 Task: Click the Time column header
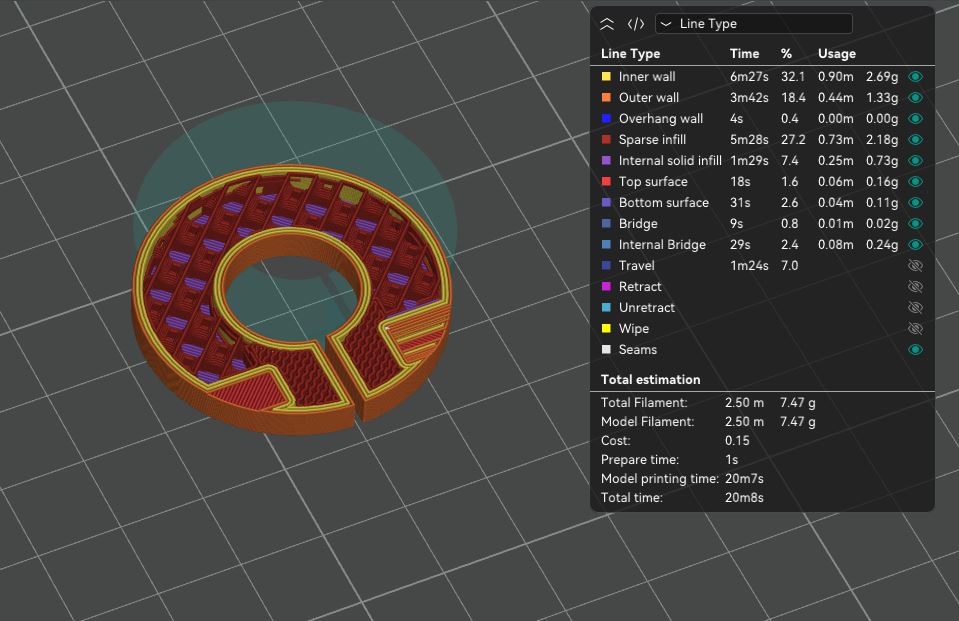click(744, 54)
